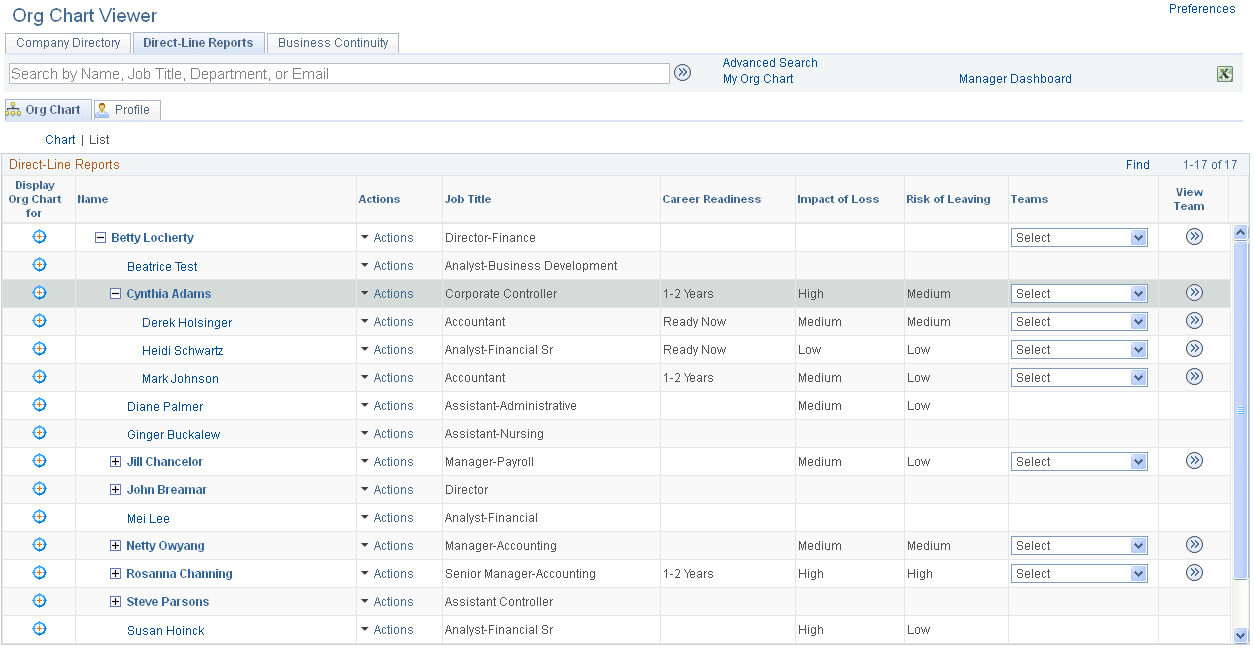Open Preferences
The height and width of the screenshot is (650, 1254).
click(x=1201, y=9)
